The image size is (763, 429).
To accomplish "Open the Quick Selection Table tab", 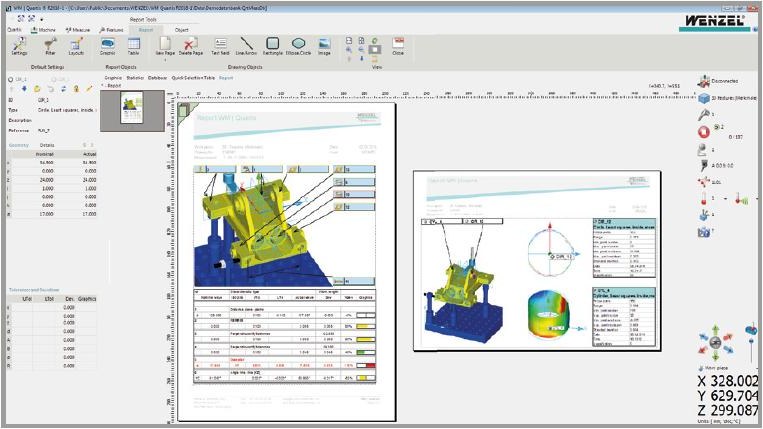I will tap(193, 78).
